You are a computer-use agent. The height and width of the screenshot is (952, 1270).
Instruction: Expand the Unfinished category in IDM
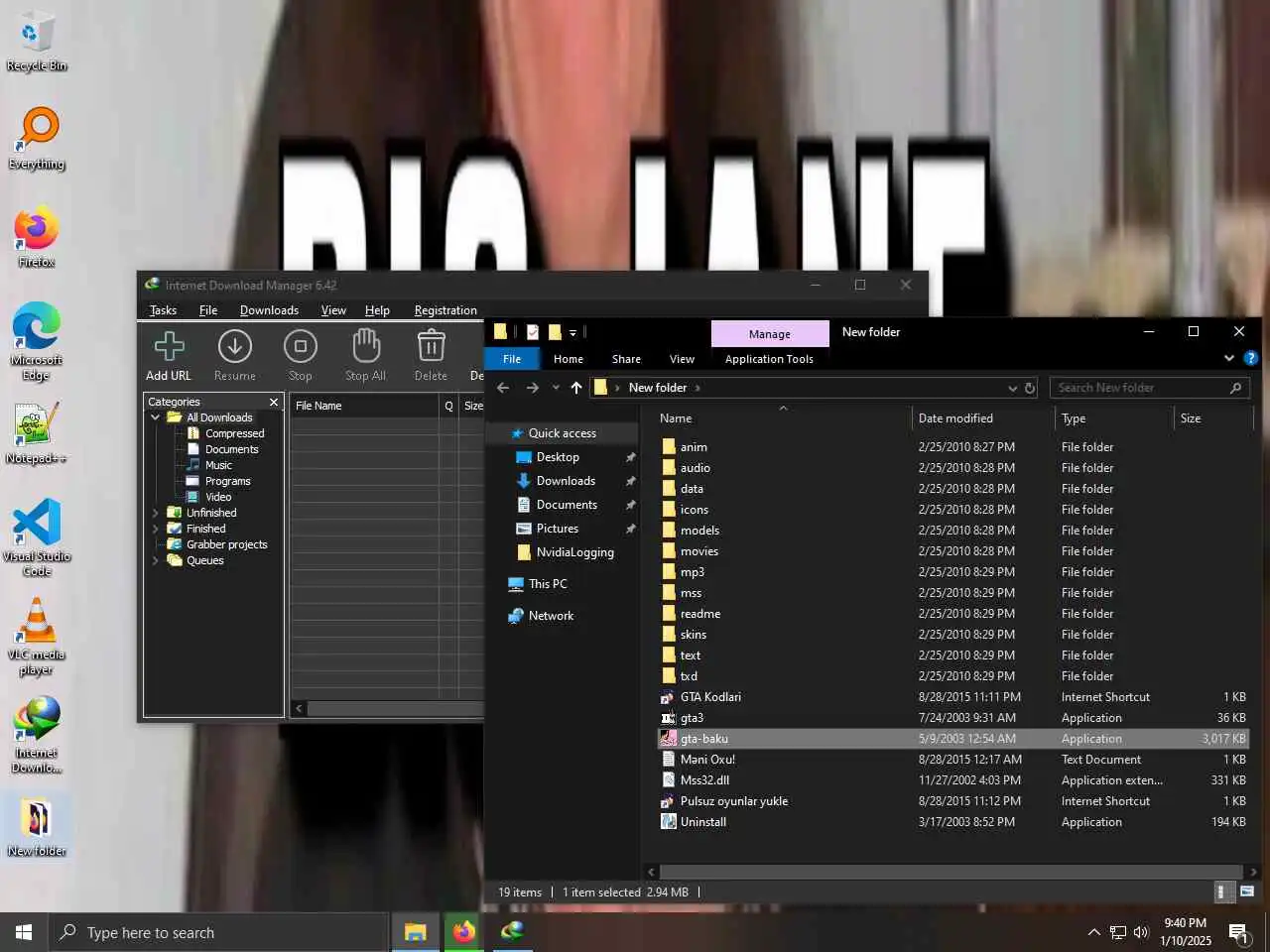click(156, 513)
